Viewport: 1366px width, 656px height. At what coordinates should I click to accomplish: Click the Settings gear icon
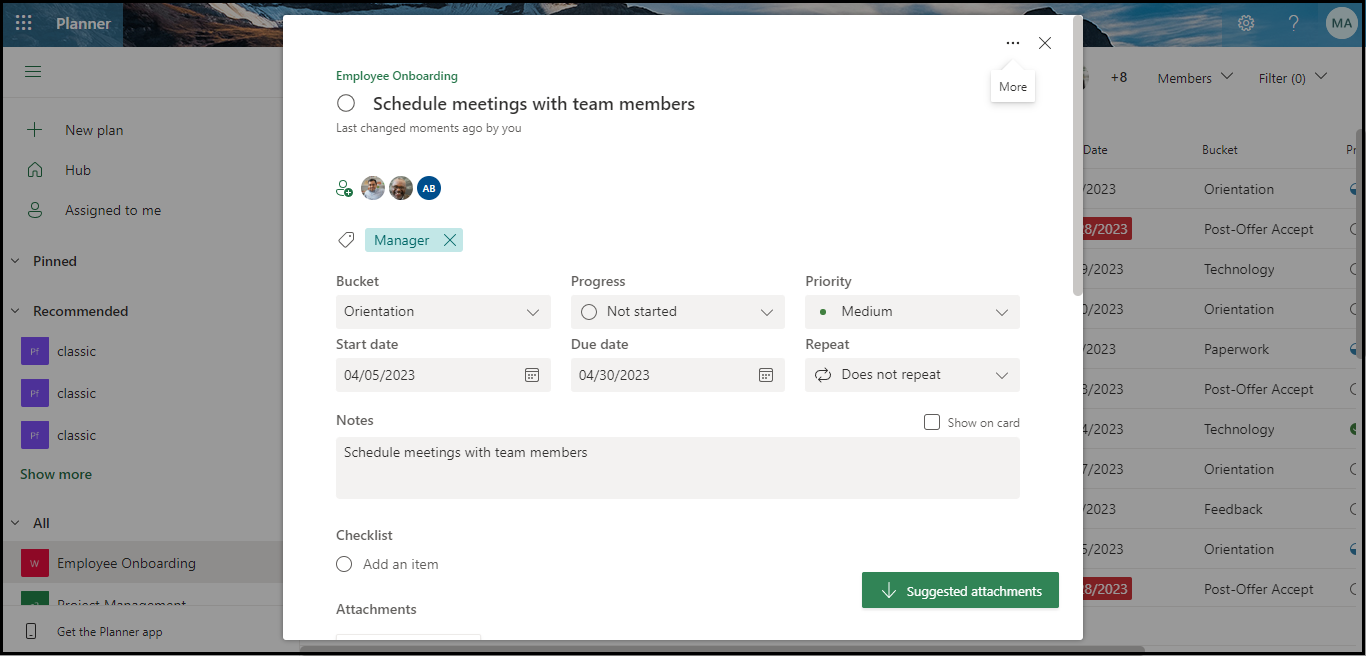pyautogui.click(x=1246, y=23)
